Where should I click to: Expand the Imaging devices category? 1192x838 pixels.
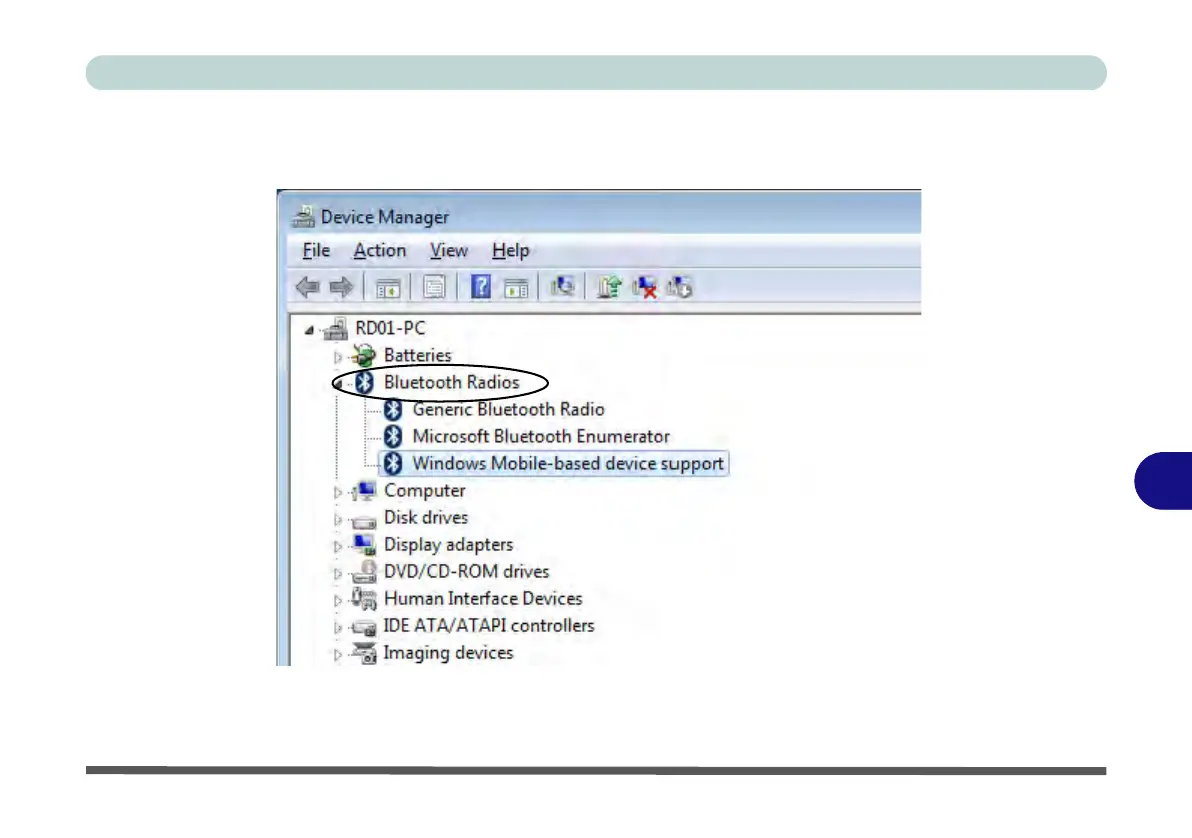click(x=338, y=654)
